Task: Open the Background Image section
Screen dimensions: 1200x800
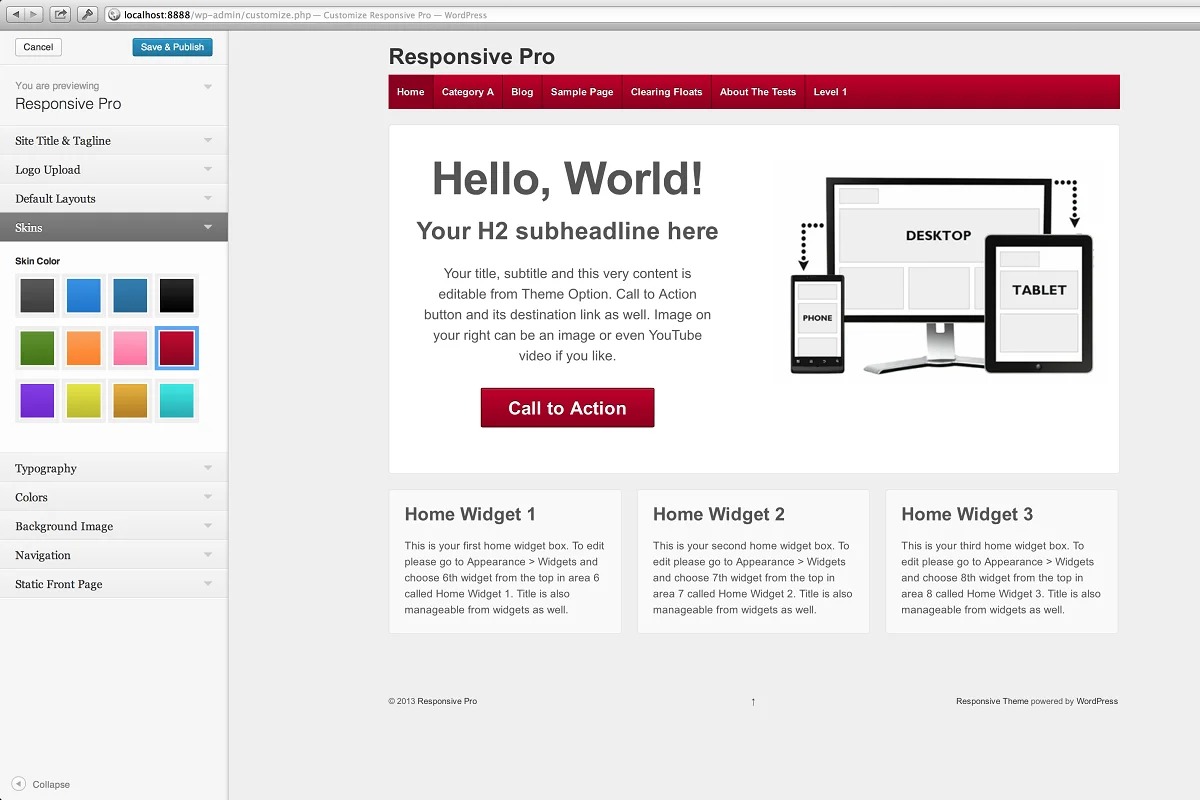Action: click(113, 526)
